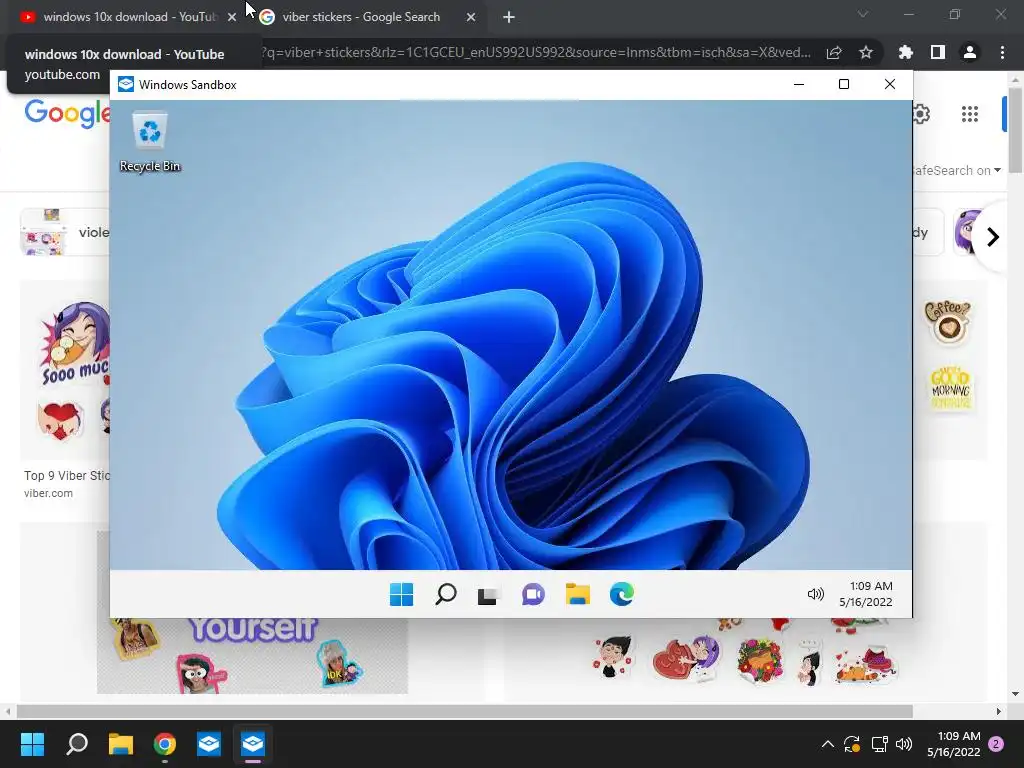Switch to Chrome on host taskbar
The width and height of the screenshot is (1024, 768).
coord(165,744)
